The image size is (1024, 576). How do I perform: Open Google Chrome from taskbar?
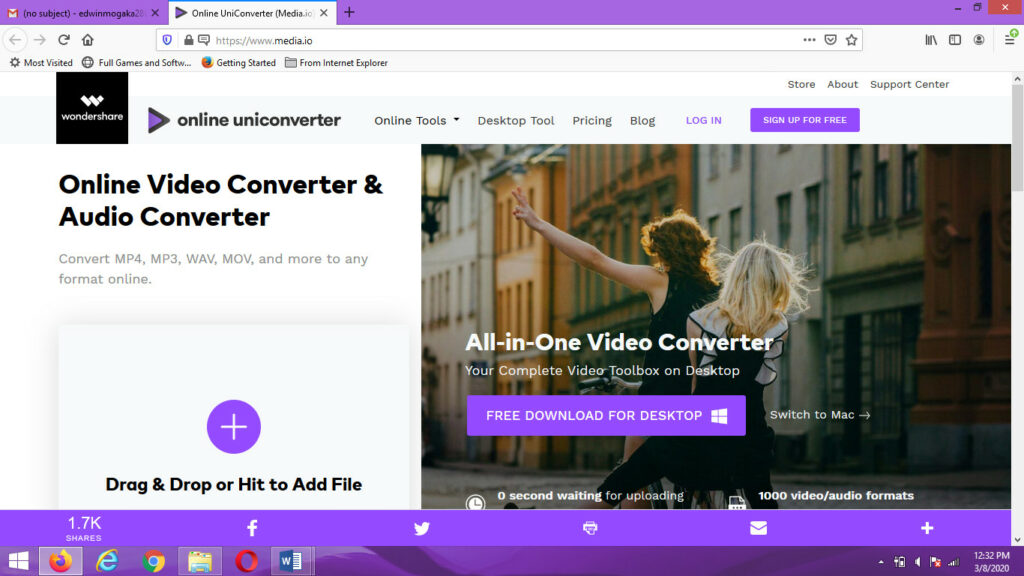pyautogui.click(x=153, y=561)
